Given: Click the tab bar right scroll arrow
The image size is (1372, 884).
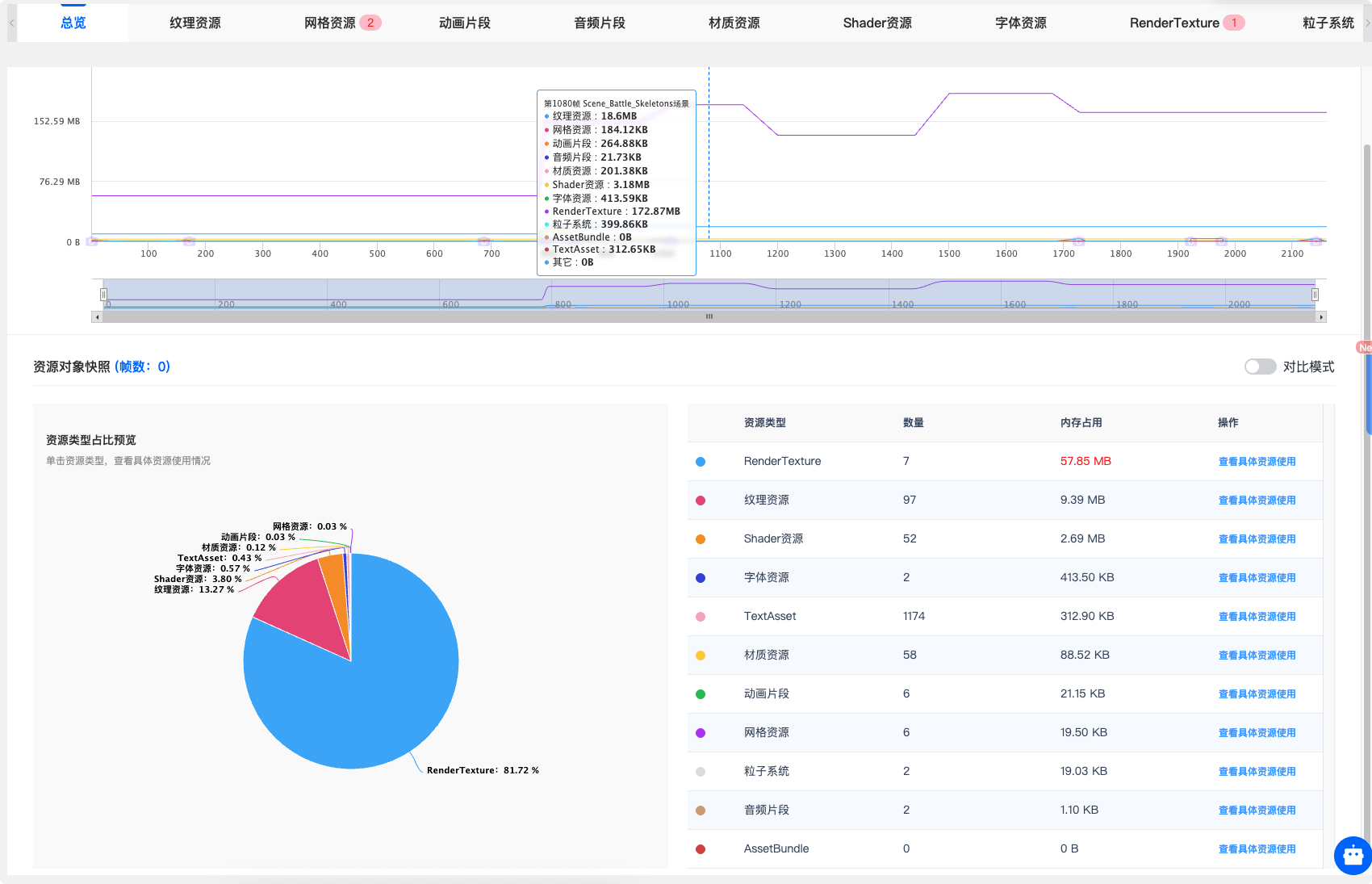Looking at the screenshot, I should (x=1366, y=23).
